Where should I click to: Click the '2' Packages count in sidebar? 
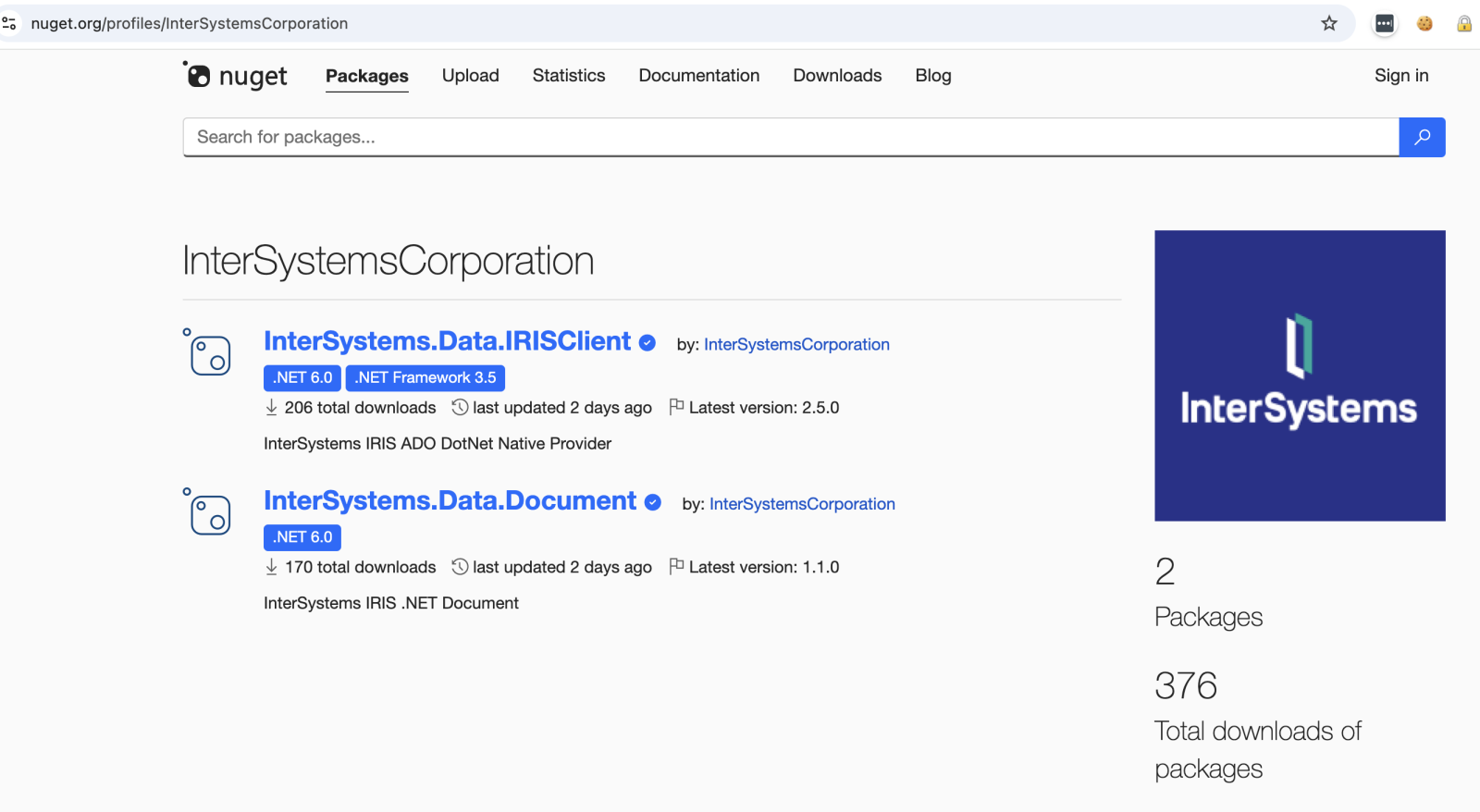[1165, 572]
